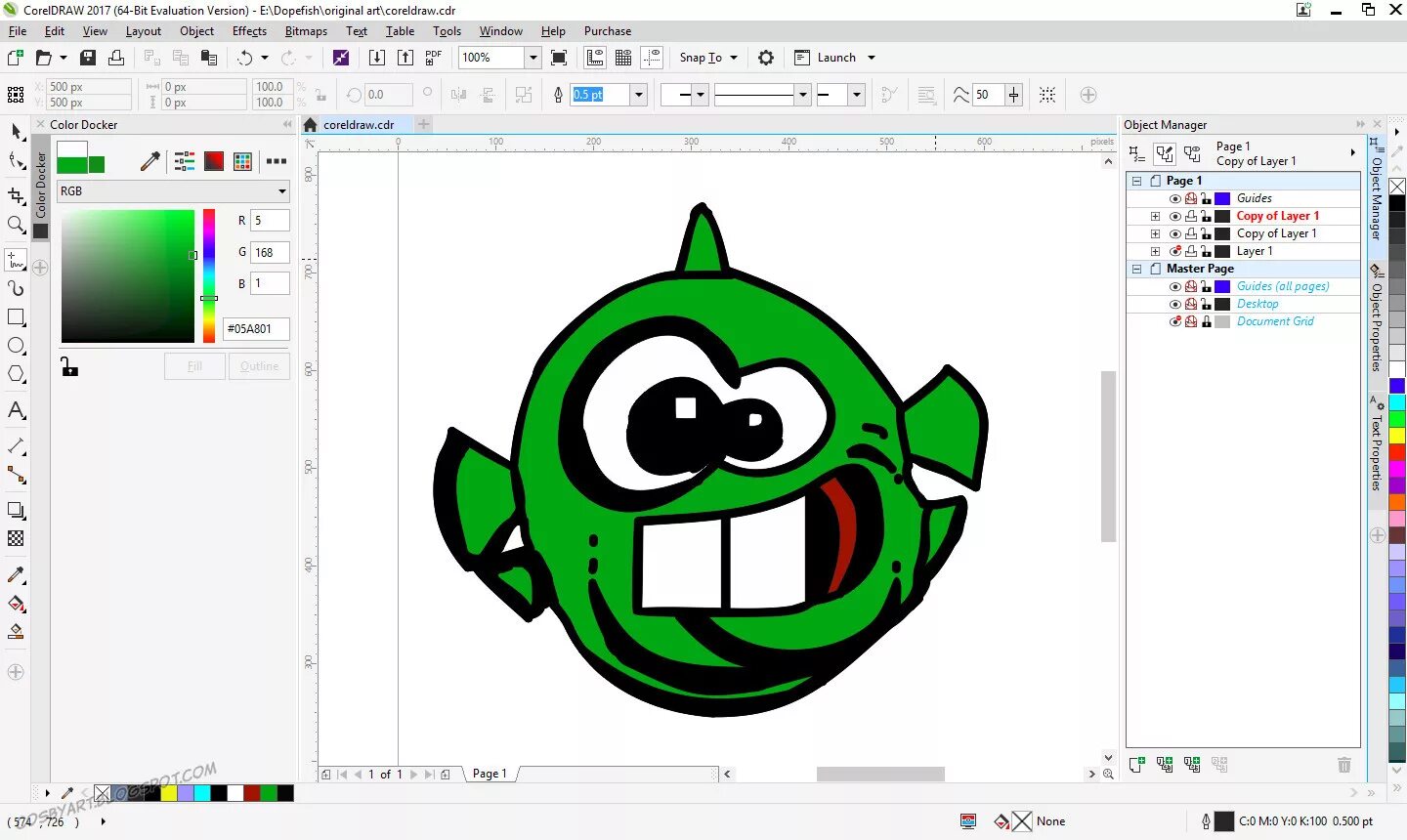Select the Zoom tool in toolbox
The height and width of the screenshot is (840, 1407).
[x=16, y=225]
